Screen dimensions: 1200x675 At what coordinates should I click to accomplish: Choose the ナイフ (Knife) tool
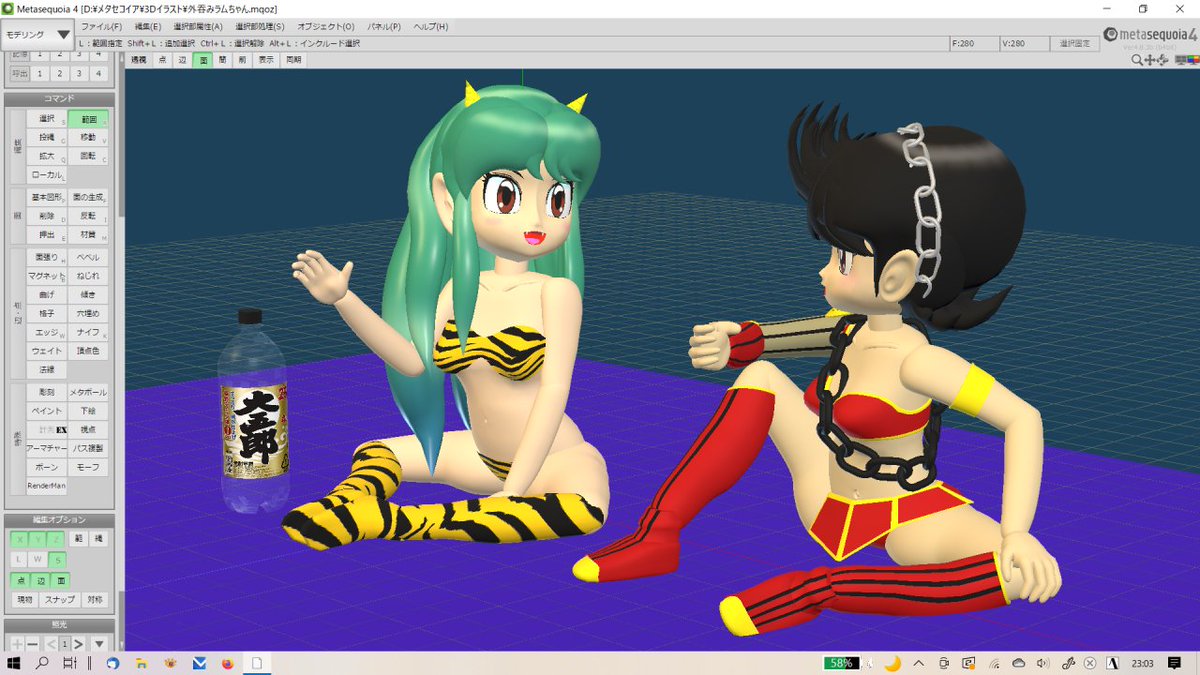coord(88,332)
